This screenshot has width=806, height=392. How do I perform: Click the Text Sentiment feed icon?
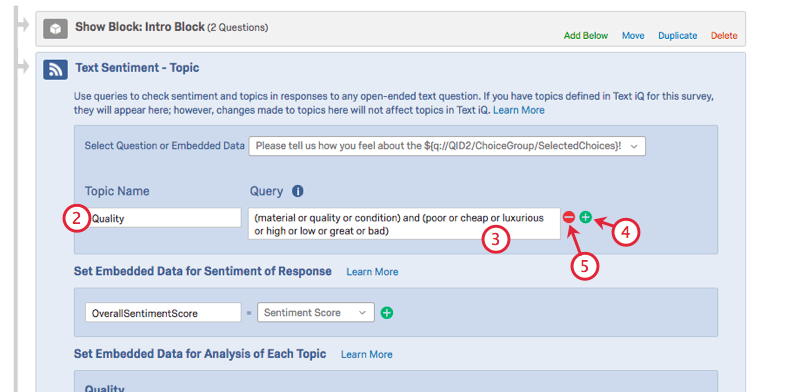[56, 69]
